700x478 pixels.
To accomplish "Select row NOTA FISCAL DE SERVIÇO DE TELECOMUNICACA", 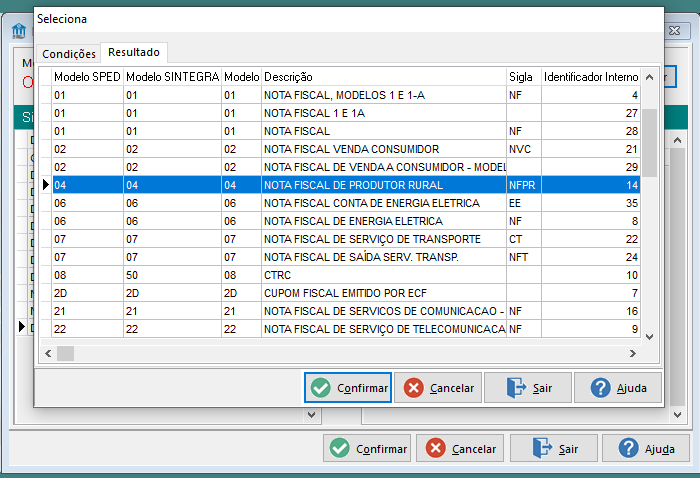I will pos(346,329).
